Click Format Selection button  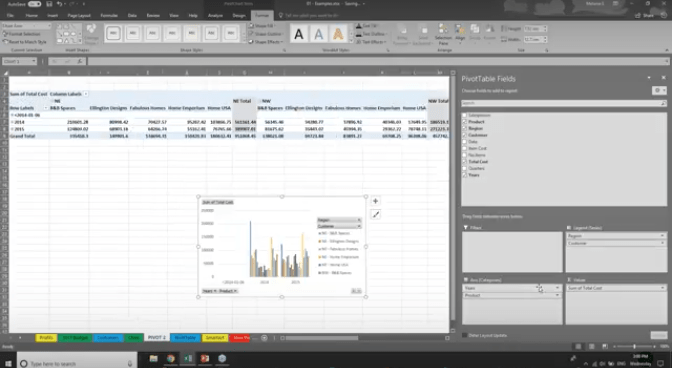pos(23,34)
